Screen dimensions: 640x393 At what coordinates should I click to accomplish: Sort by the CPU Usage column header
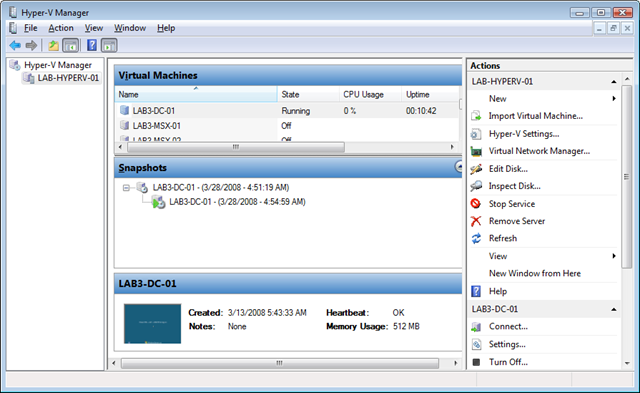point(370,94)
